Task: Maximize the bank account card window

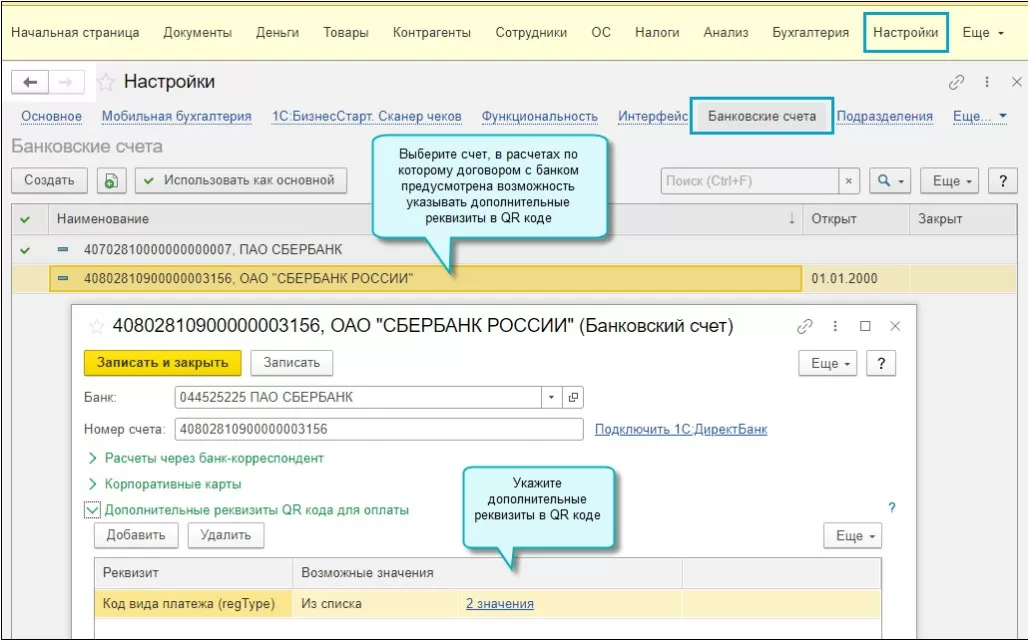Action: point(865,326)
